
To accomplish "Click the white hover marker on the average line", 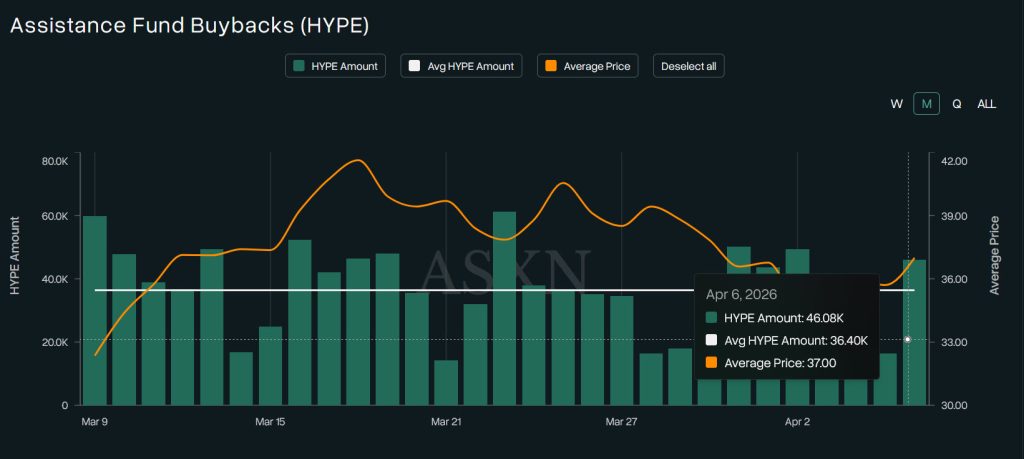I will [x=907, y=340].
